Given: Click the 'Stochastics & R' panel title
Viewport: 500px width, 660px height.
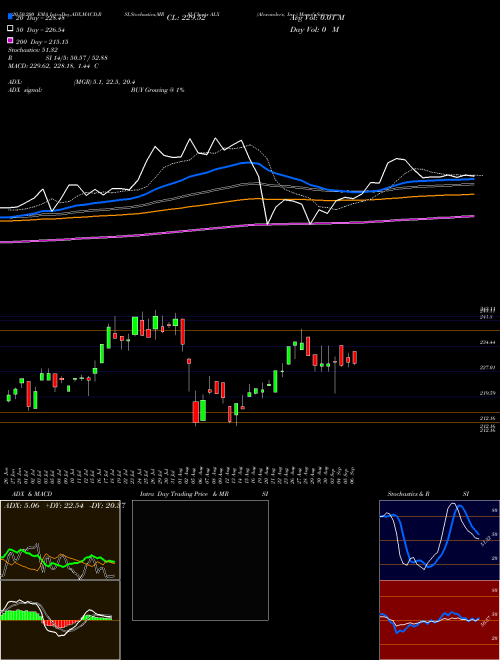Looking at the screenshot, I should (x=408, y=494).
